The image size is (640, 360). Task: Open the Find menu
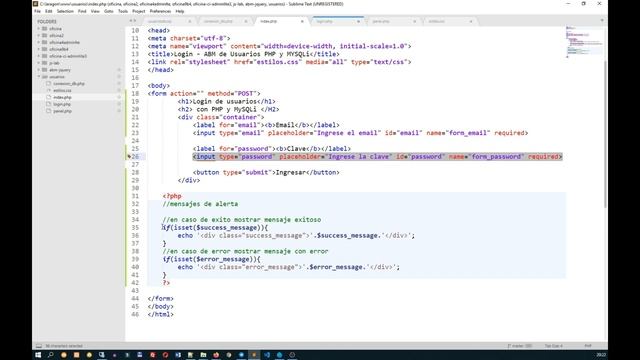click(x=82, y=11)
